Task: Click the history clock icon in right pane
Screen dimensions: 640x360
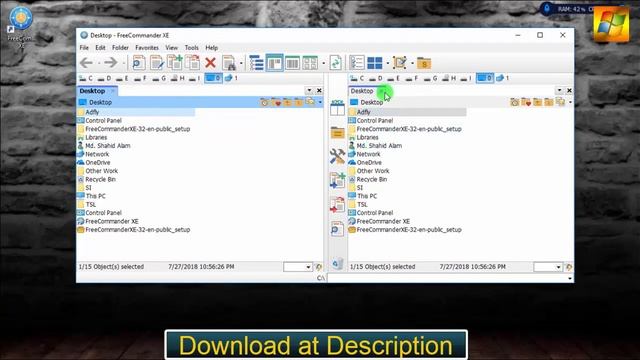Action: point(514,102)
